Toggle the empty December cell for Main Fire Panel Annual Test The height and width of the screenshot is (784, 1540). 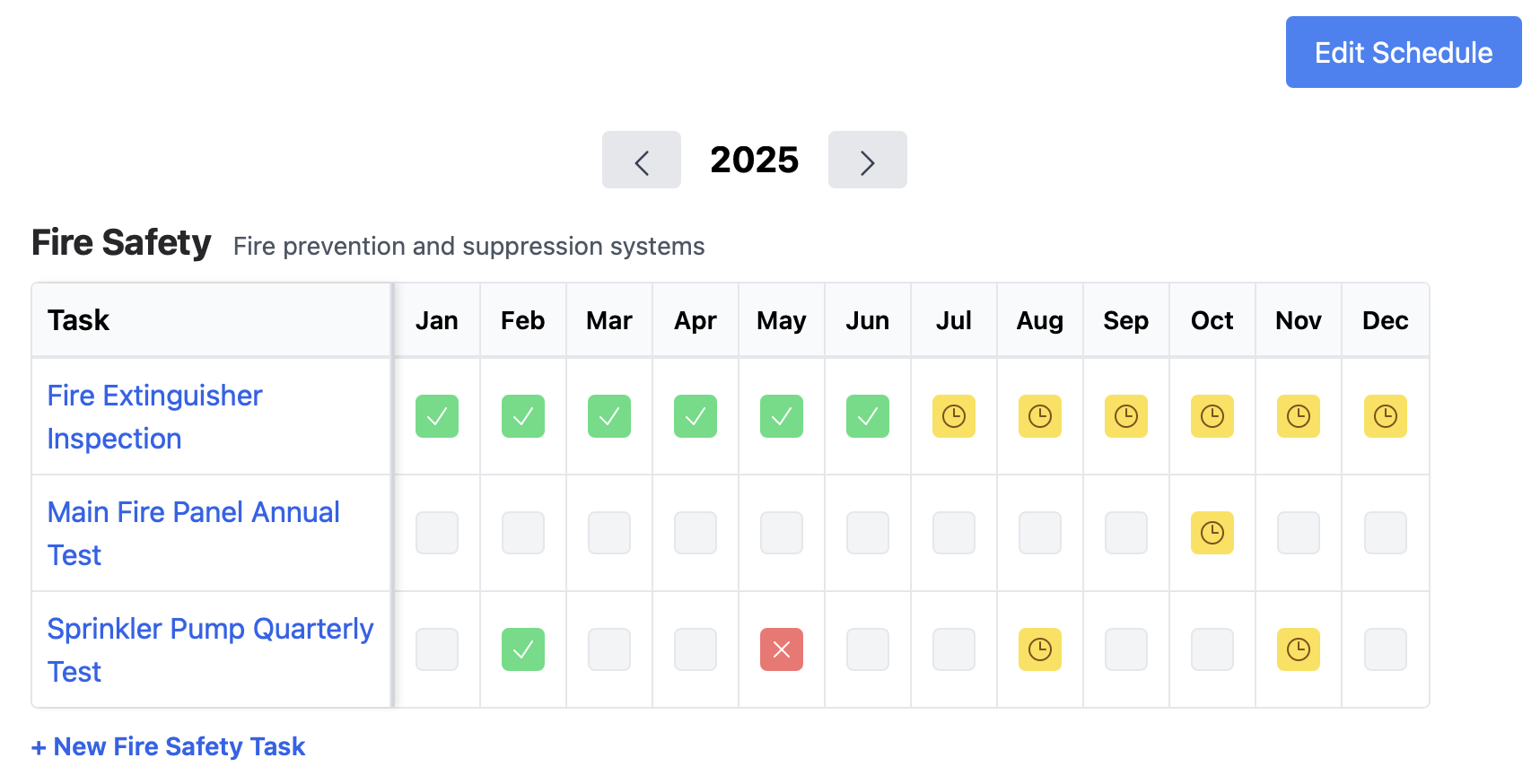(x=1385, y=533)
